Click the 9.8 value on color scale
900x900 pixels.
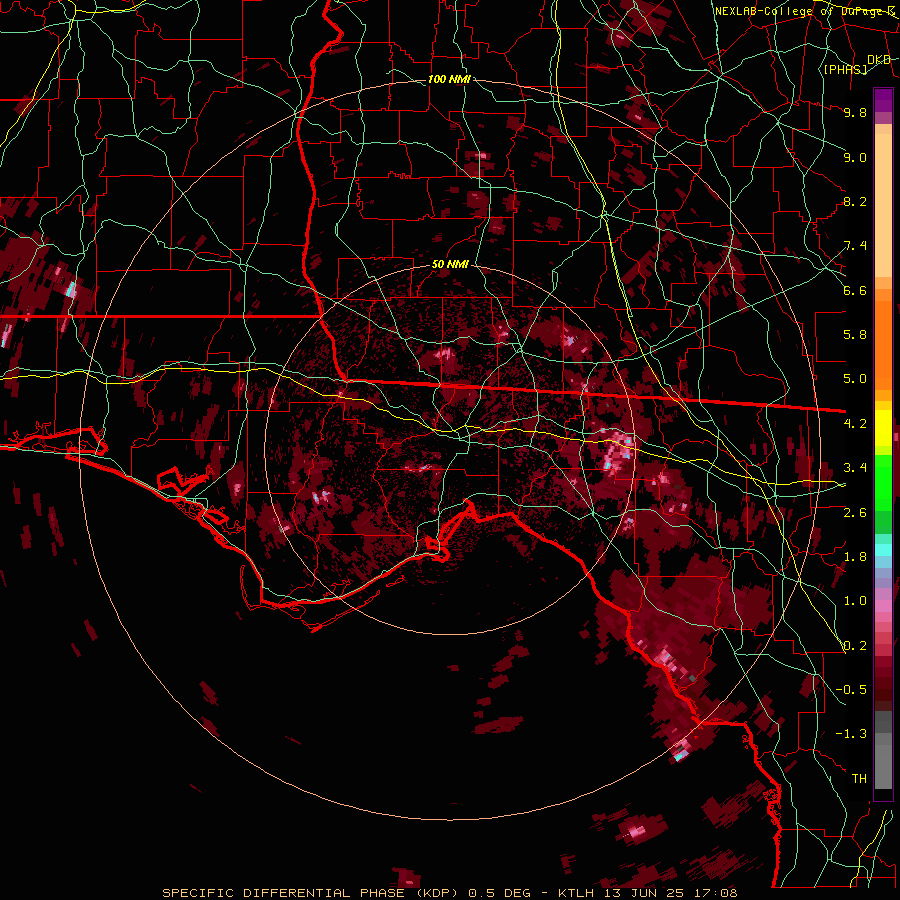855,112
